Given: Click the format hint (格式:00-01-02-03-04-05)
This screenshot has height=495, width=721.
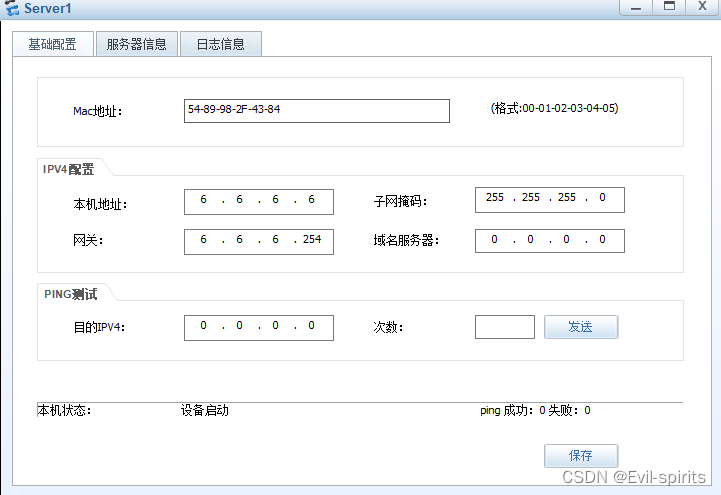Looking at the screenshot, I should tap(555, 108).
